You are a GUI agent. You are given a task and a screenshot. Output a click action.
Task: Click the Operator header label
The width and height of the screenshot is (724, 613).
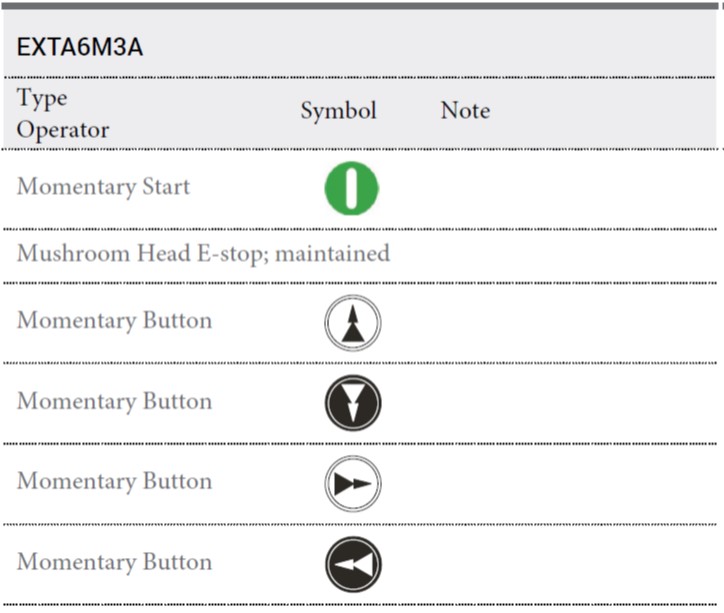[63, 130]
